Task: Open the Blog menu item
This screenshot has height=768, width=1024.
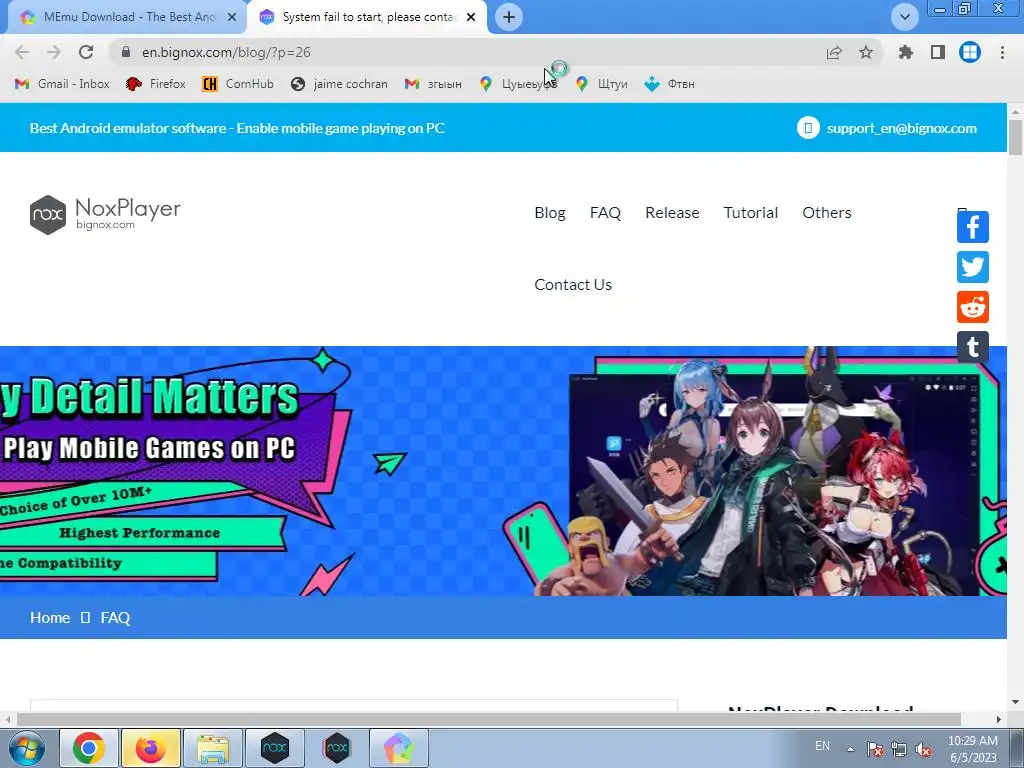Action: pyautogui.click(x=550, y=213)
